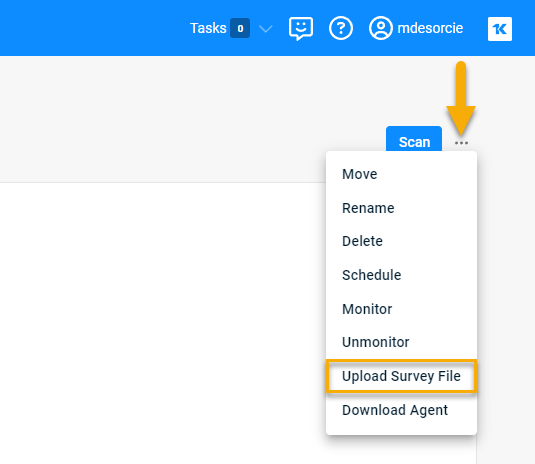Click the Tasks count badge

(240, 28)
